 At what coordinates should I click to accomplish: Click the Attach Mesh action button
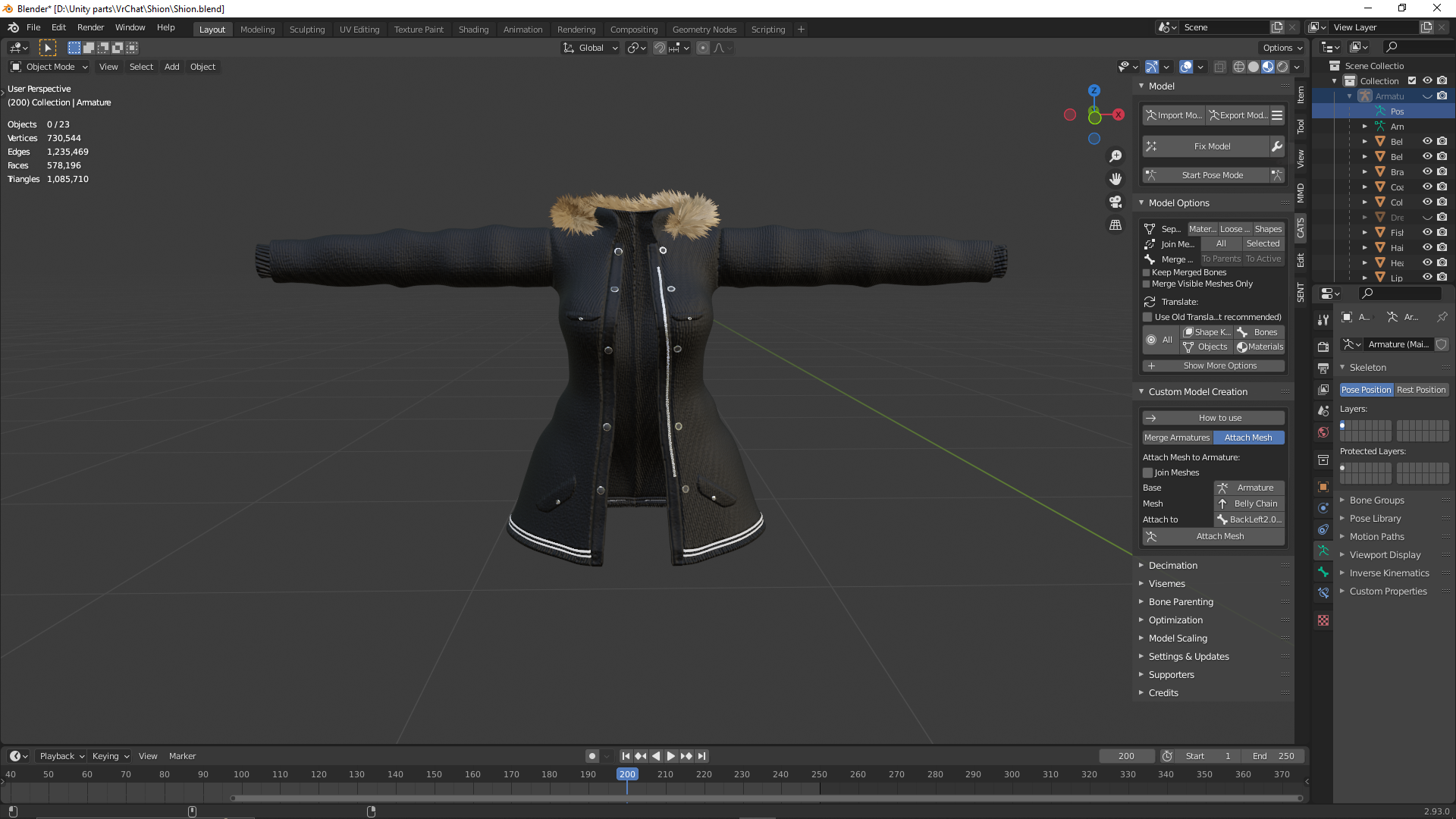pyautogui.click(x=1213, y=536)
